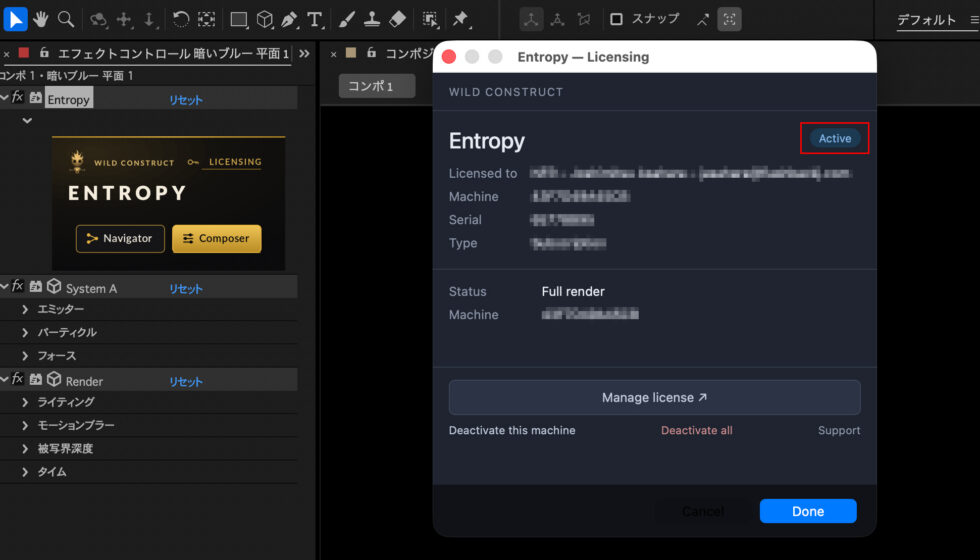Select the Hand tool
980x560 pixels.
tap(41, 19)
